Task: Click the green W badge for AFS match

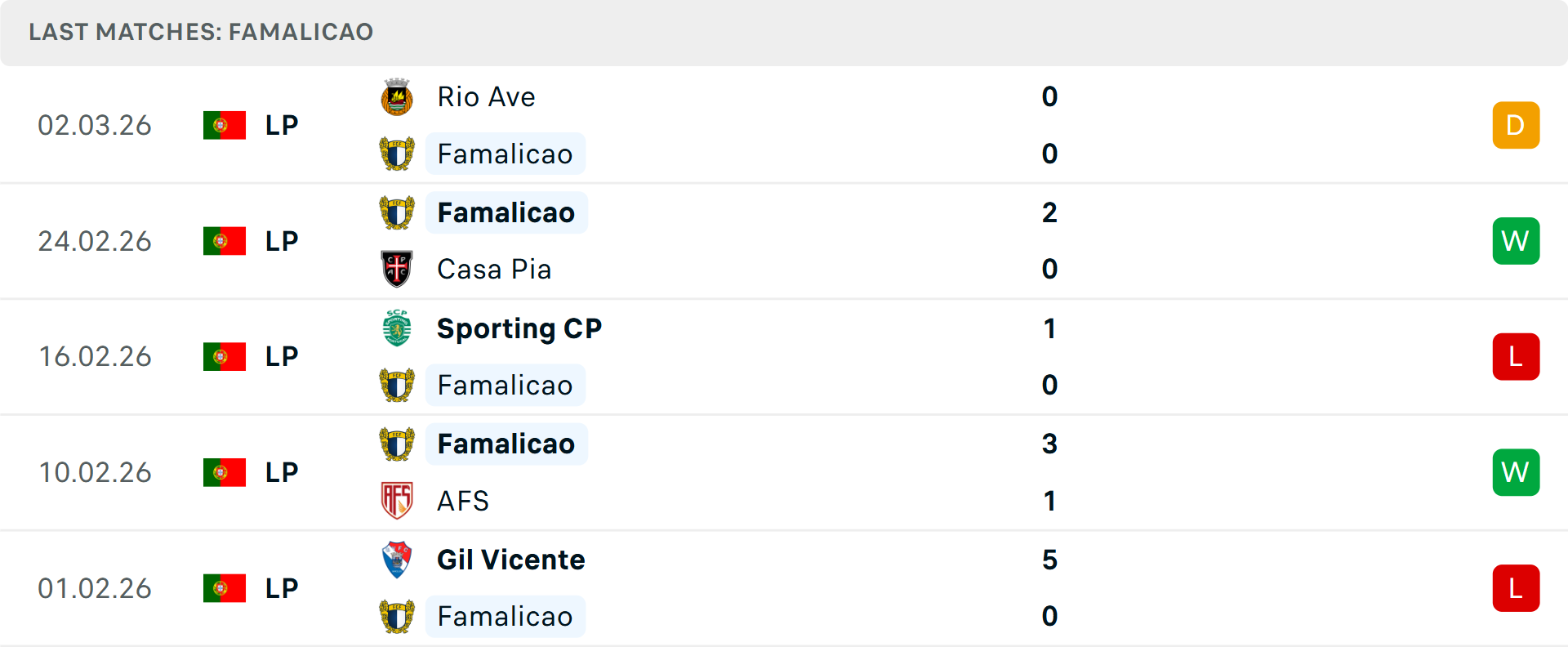Action: (1516, 472)
